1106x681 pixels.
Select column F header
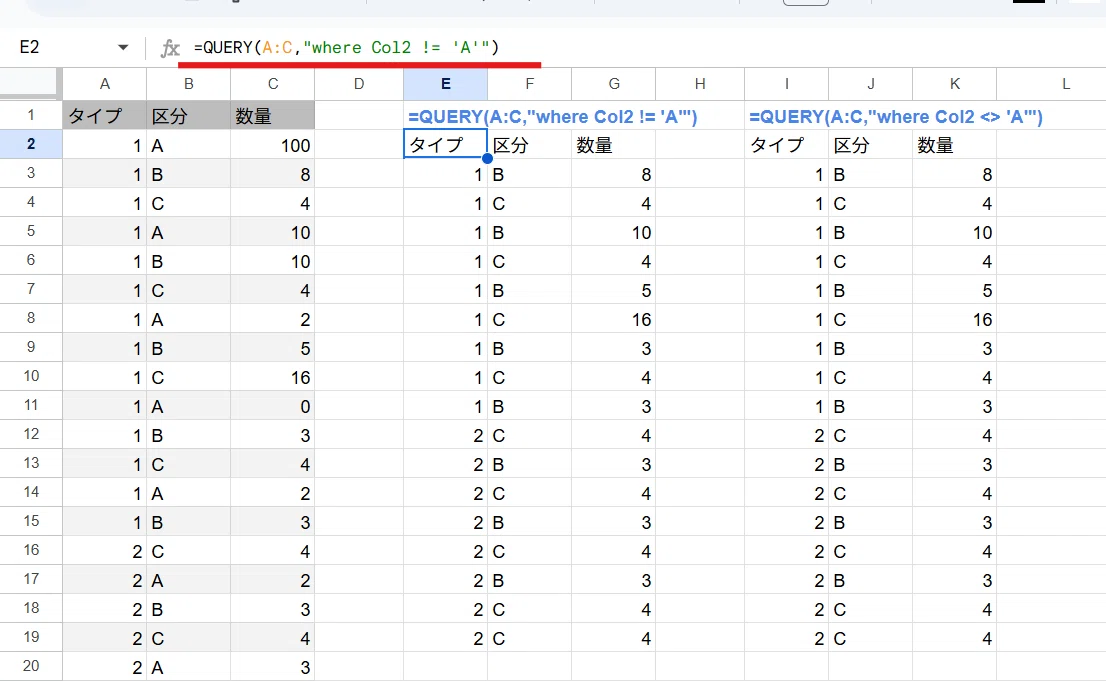(529, 84)
